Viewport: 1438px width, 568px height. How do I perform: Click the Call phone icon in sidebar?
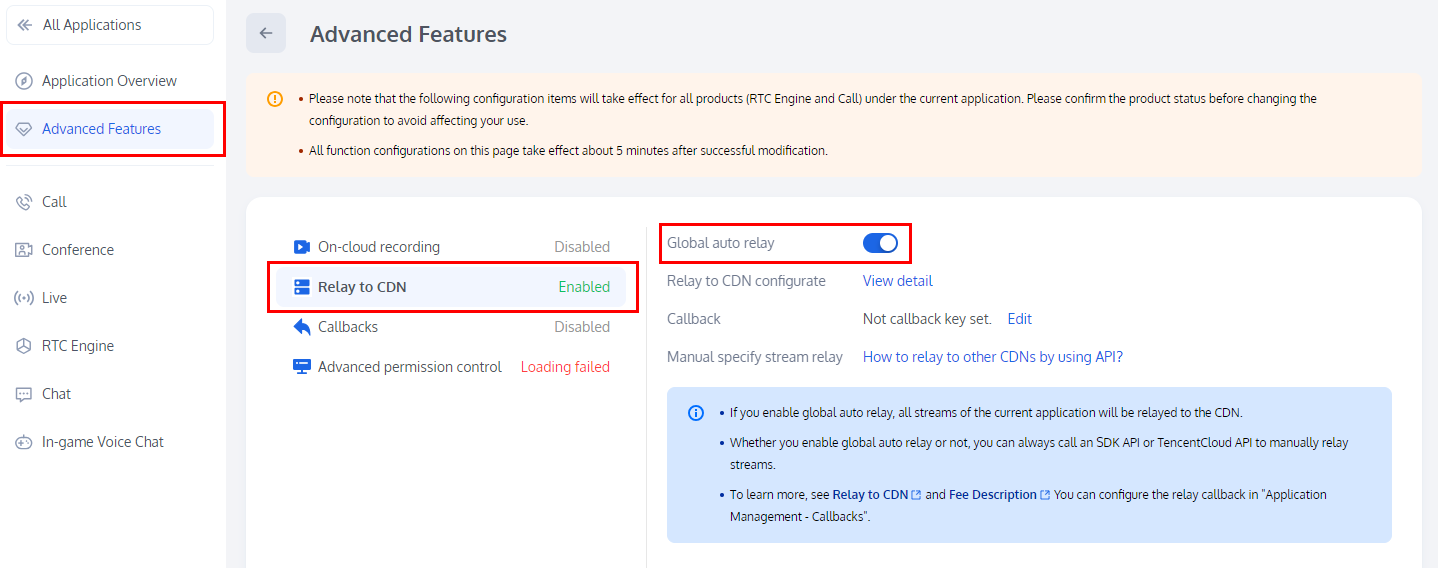point(24,202)
